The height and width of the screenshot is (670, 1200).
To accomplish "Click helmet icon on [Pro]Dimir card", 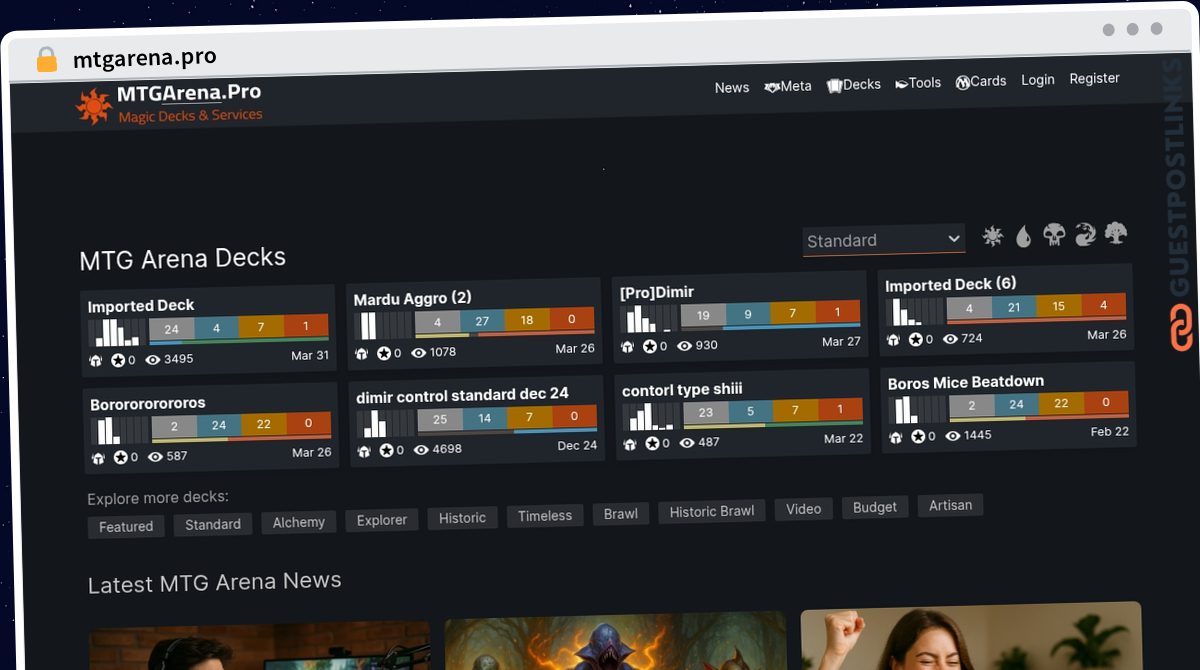I will pos(628,347).
